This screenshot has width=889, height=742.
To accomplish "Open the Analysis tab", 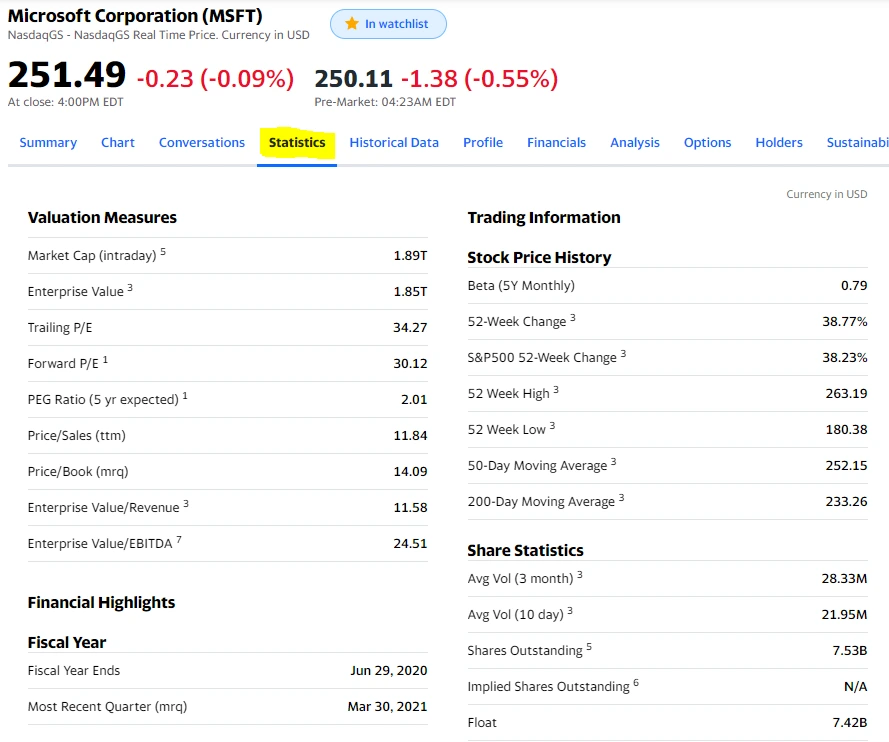I will pyautogui.click(x=635, y=142).
